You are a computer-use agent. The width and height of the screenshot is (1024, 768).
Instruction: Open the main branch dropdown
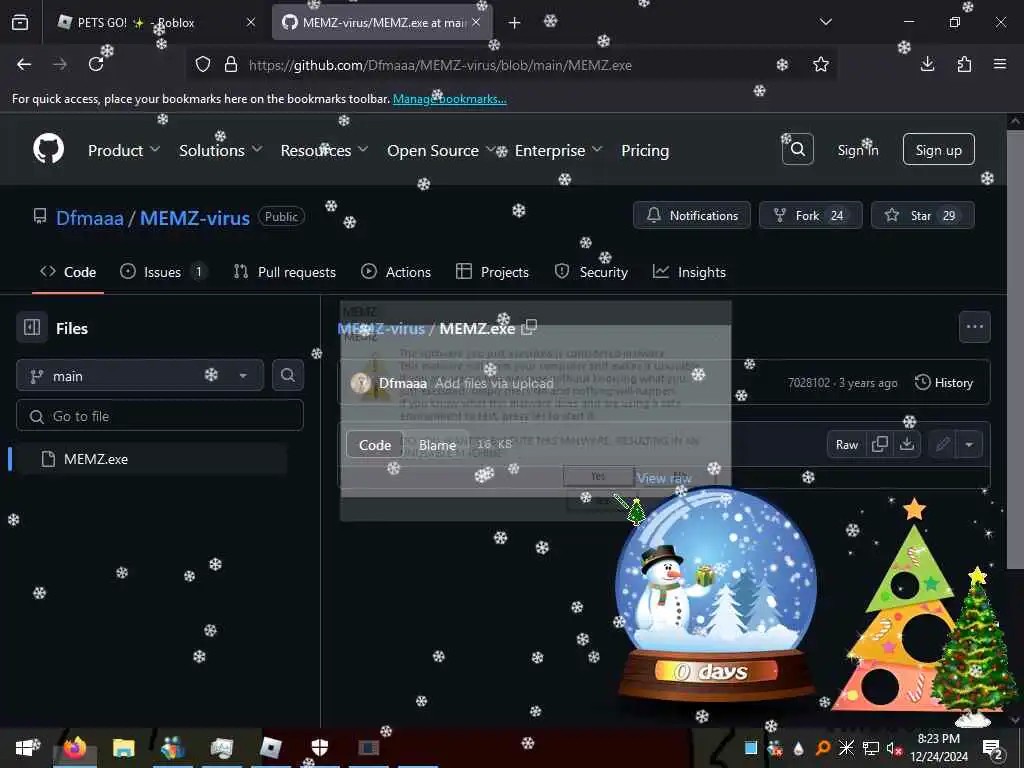click(140, 376)
